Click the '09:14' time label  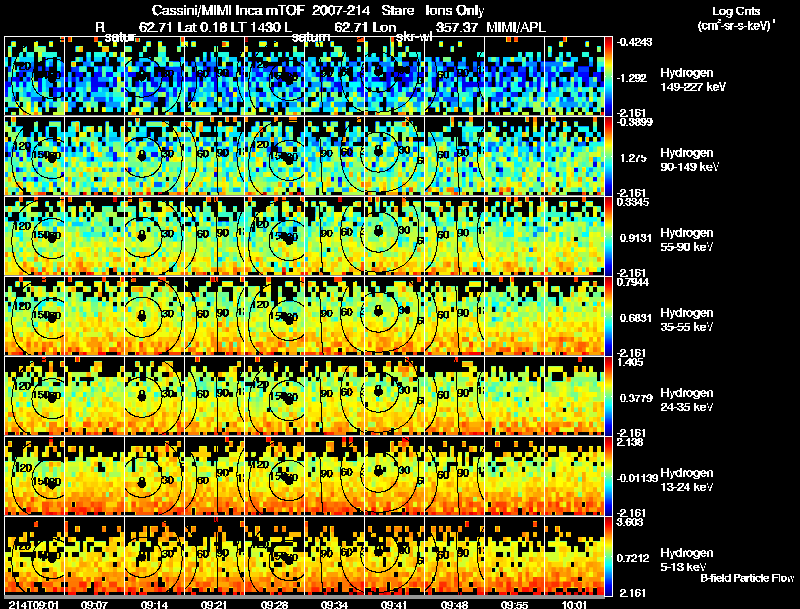pos(154,604)
